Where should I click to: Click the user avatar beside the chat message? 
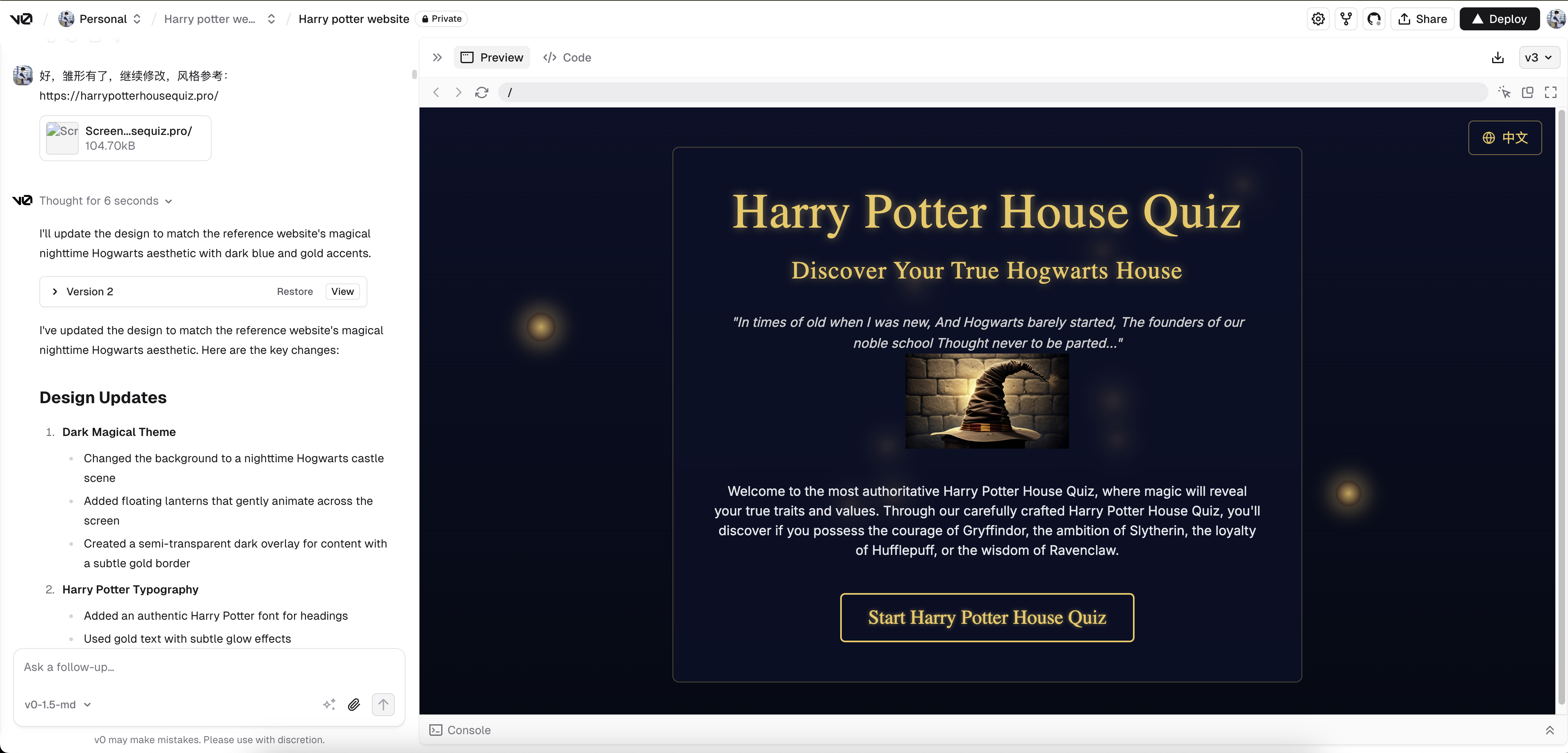[x=23, y=75]
